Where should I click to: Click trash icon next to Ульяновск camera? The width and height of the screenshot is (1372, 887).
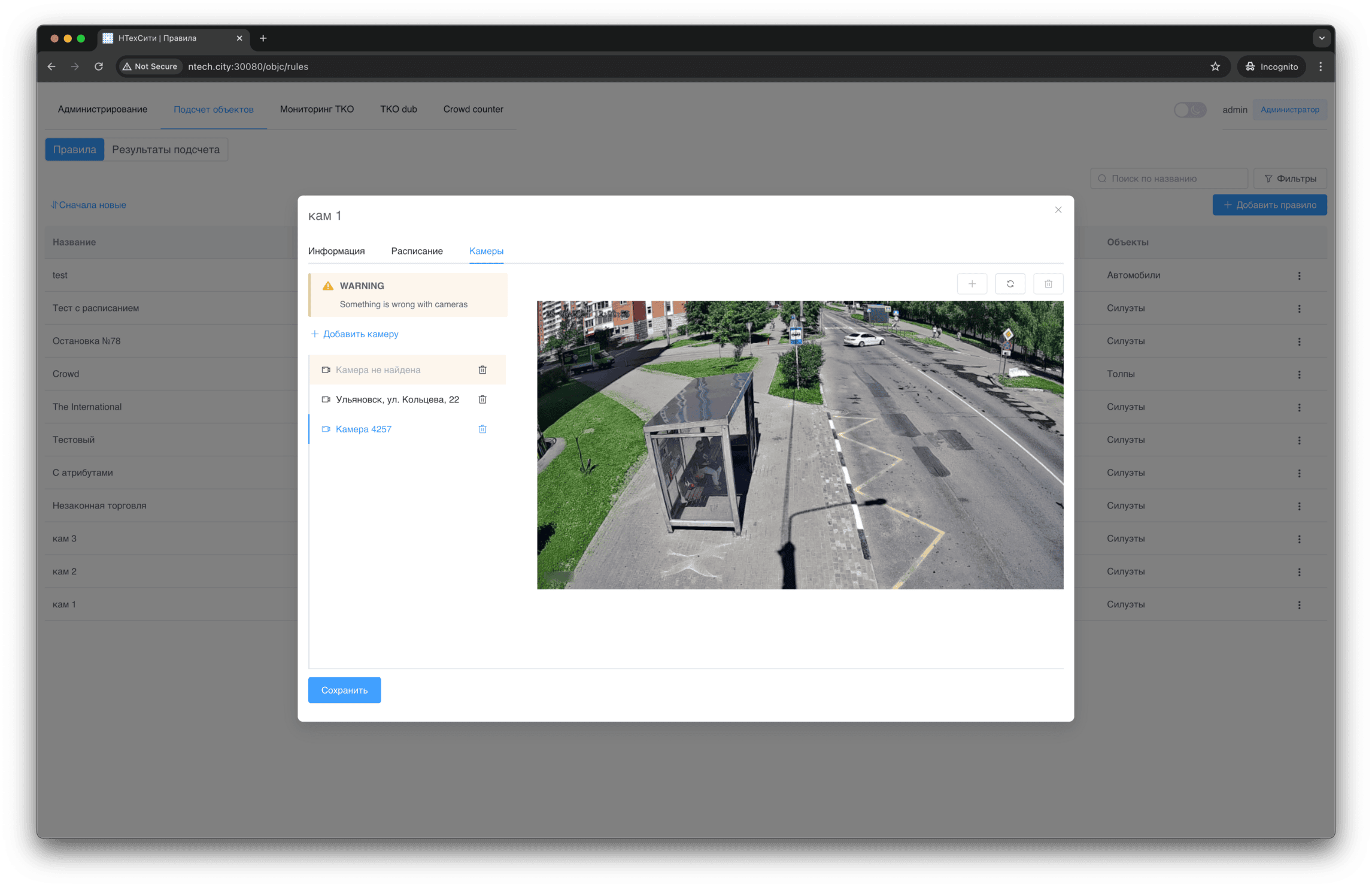(x=482, y=399)
